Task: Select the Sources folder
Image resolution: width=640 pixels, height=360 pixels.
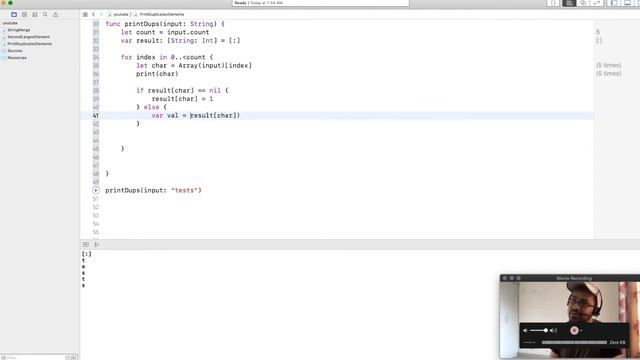Action: pos(15,51)
